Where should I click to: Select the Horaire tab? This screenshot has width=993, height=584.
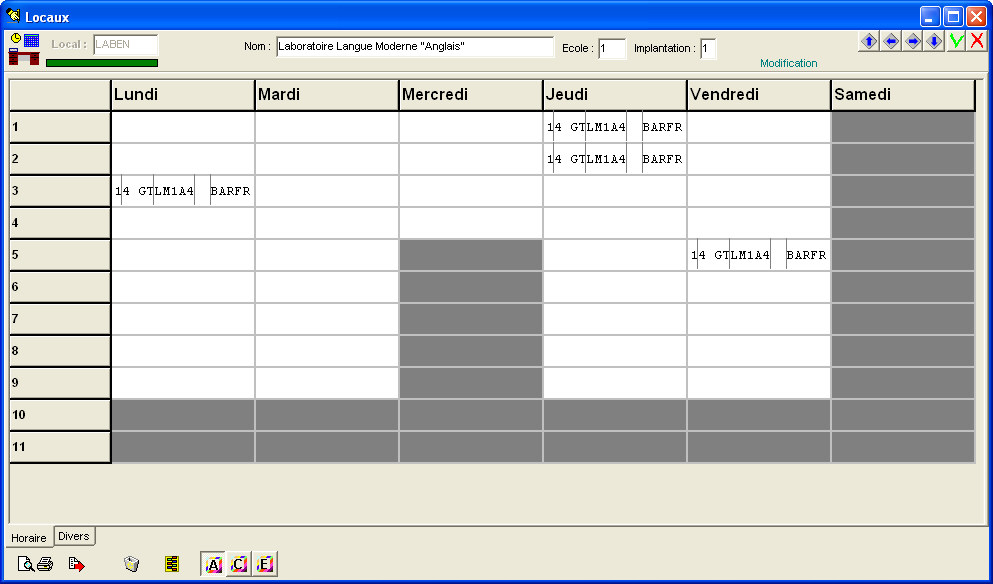[29, 537]
